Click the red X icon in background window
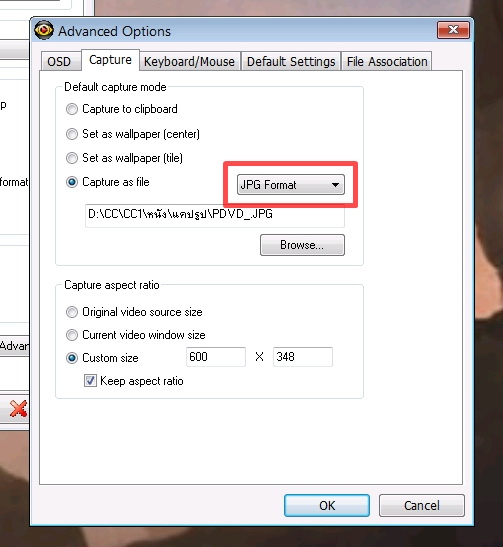This screenshot has width=503, height=547. 18,409
